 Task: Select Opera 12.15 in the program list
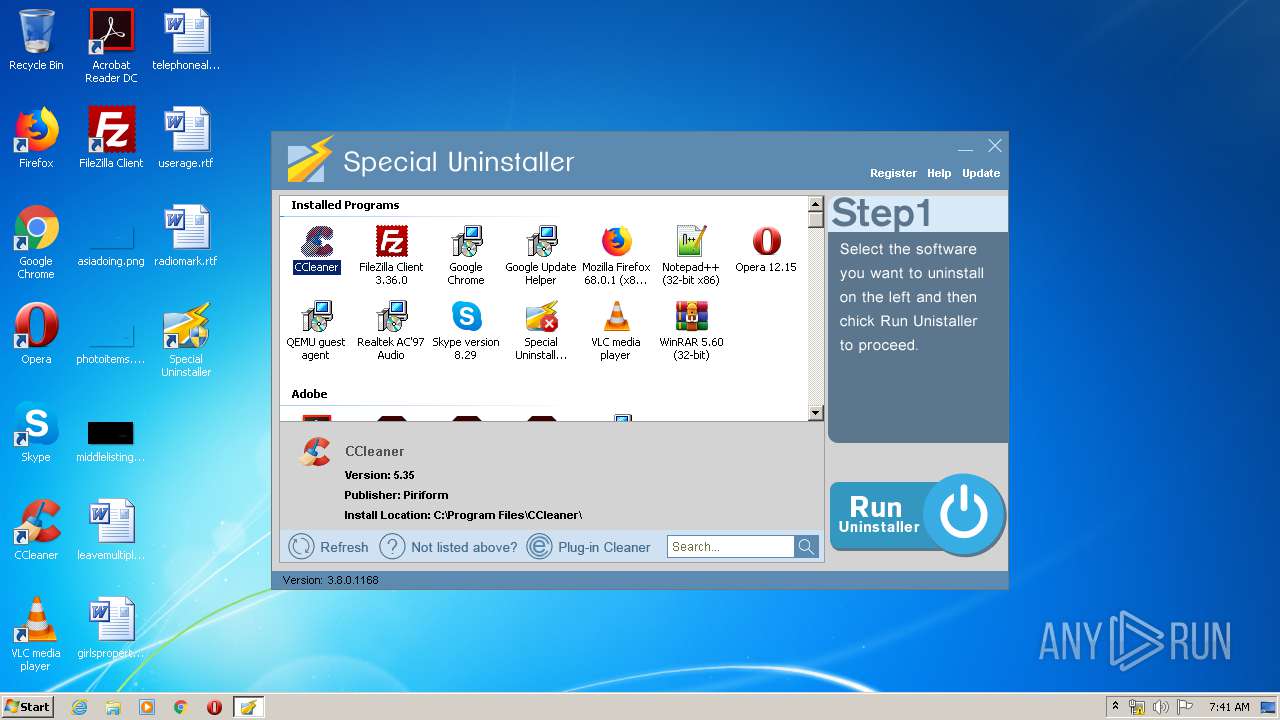[x=766, y=250]
